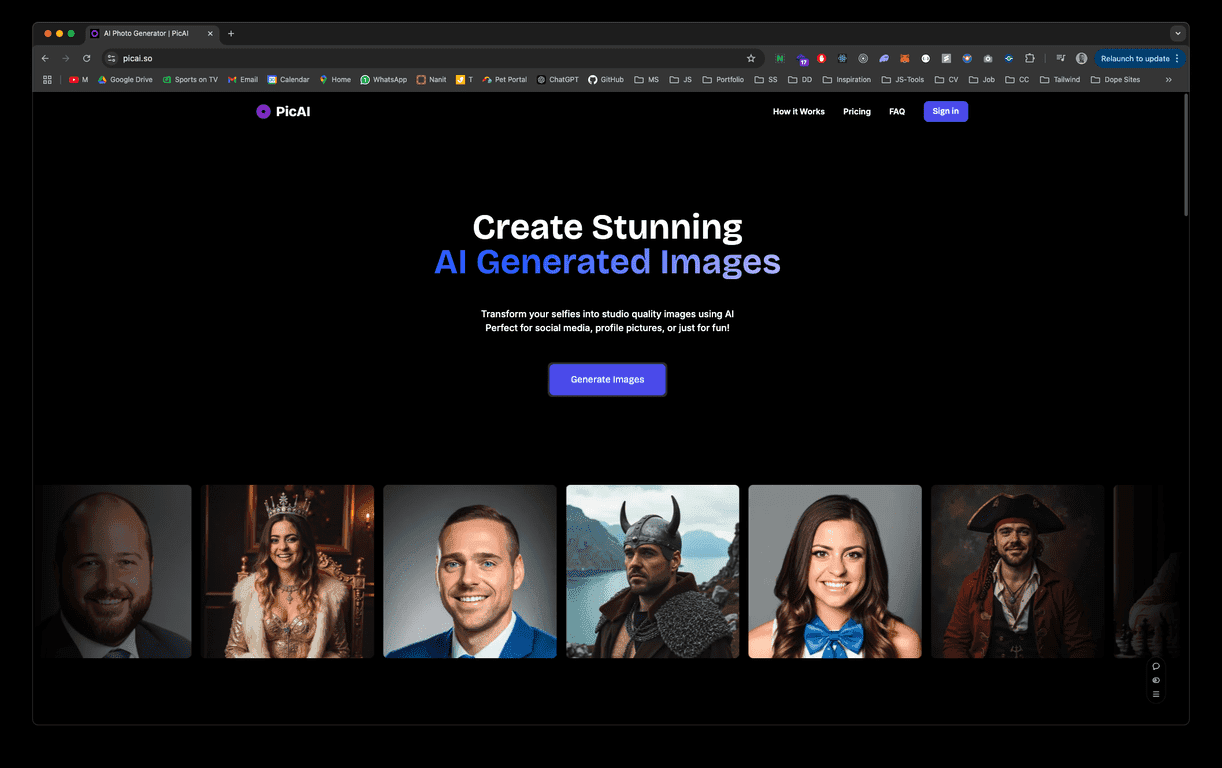
Task: Open the ChatGPT bookmark
Action: point(556,79)
